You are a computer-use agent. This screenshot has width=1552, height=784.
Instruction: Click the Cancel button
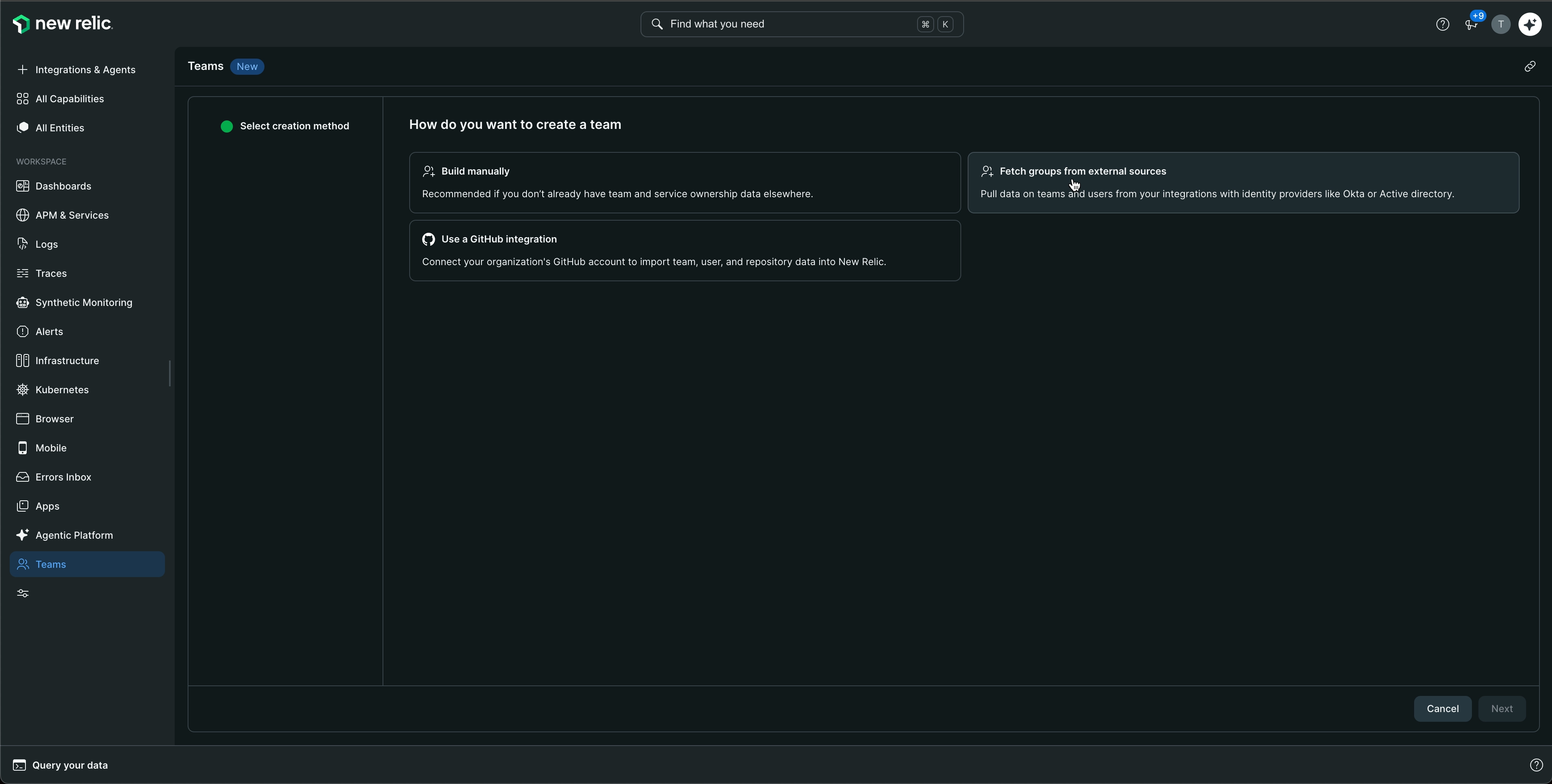click(1442, 709)
